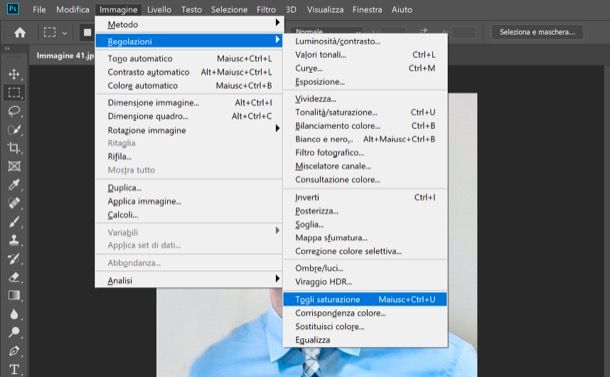Choose Duplica
Screen dimensions: 610x377
(x=189, y=188)
